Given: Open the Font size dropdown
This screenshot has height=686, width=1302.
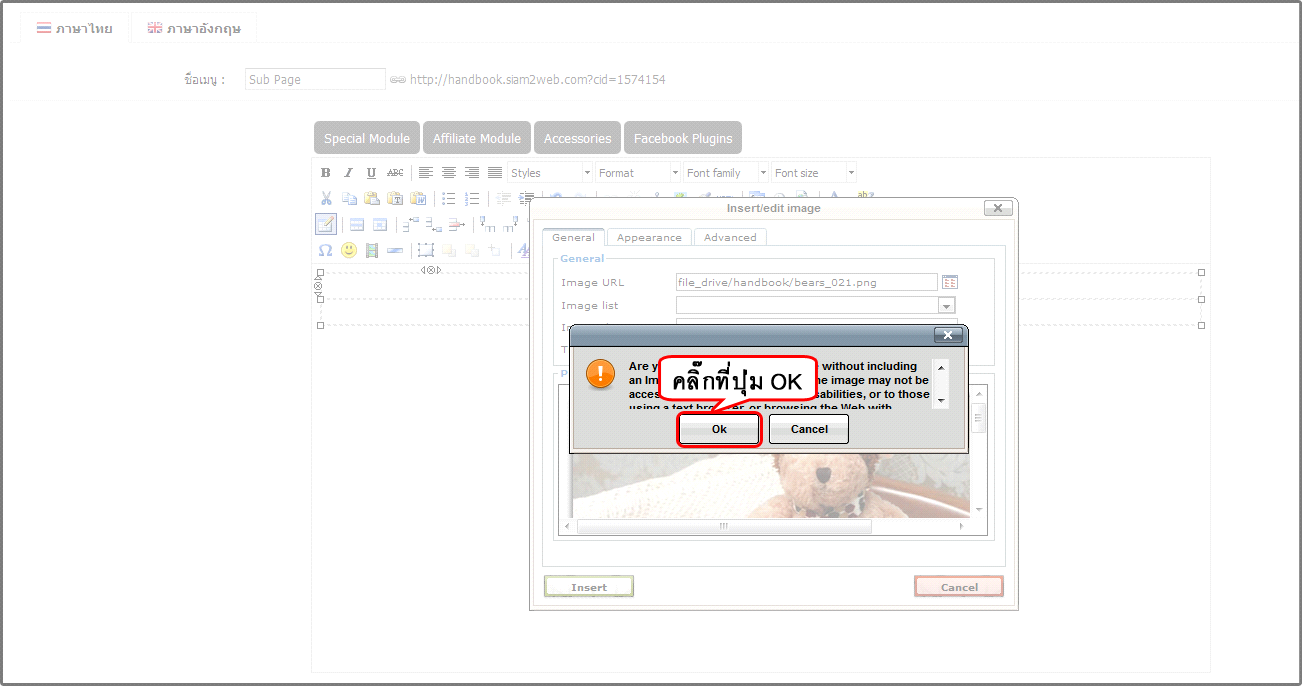Looking at the screenshot, I should (x=814, y=173).
